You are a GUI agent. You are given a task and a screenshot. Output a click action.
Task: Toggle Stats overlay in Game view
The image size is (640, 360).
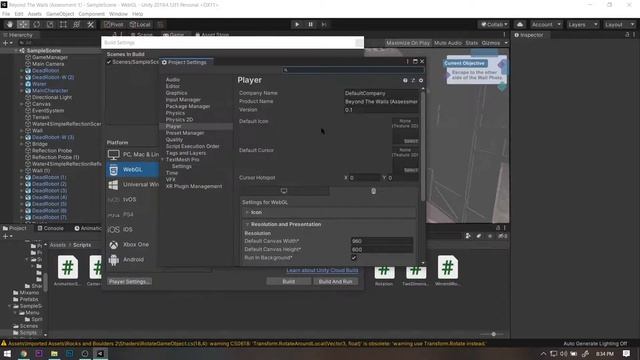[471, 43]
